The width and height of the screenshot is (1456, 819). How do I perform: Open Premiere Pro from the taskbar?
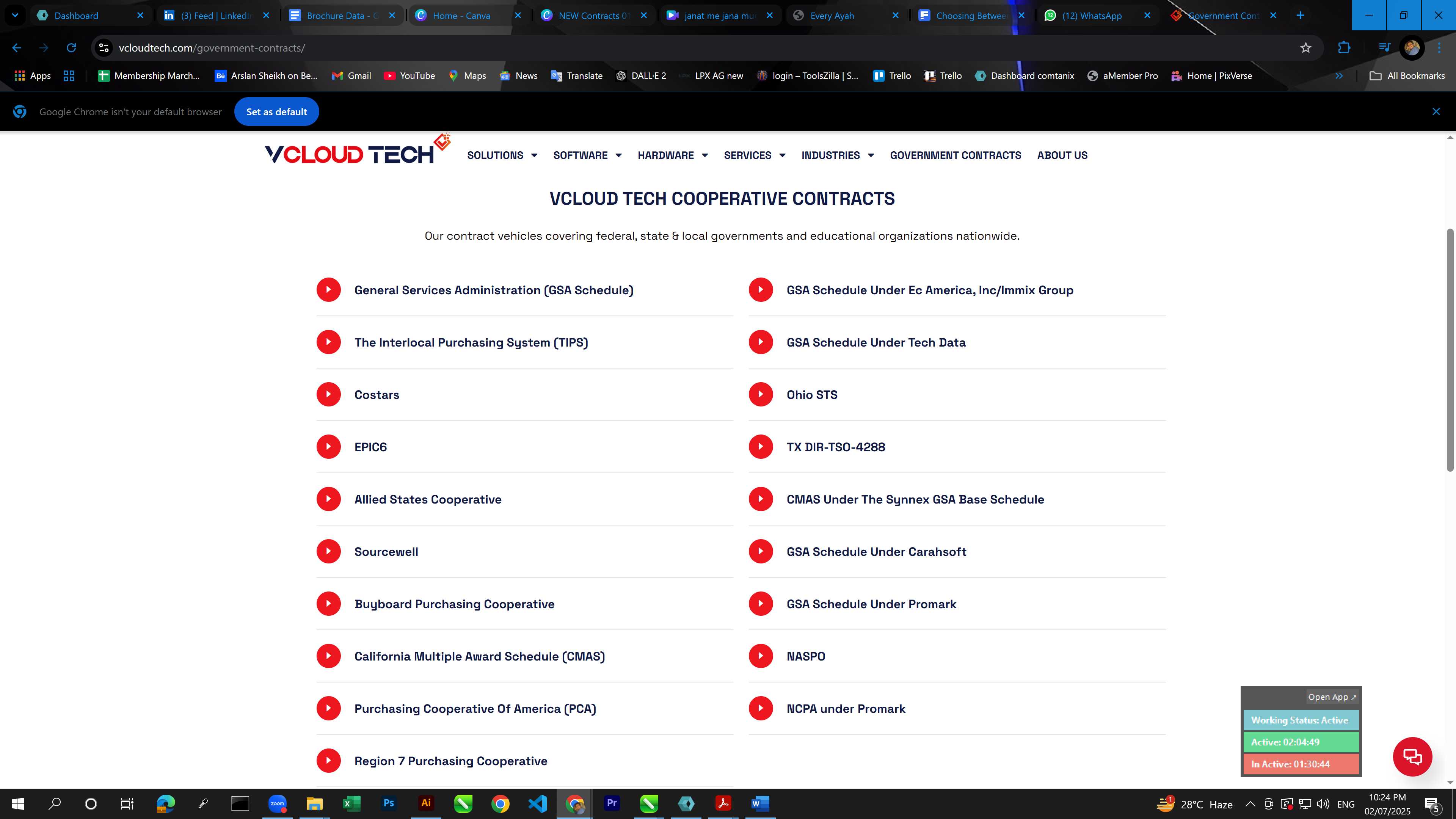612,803
